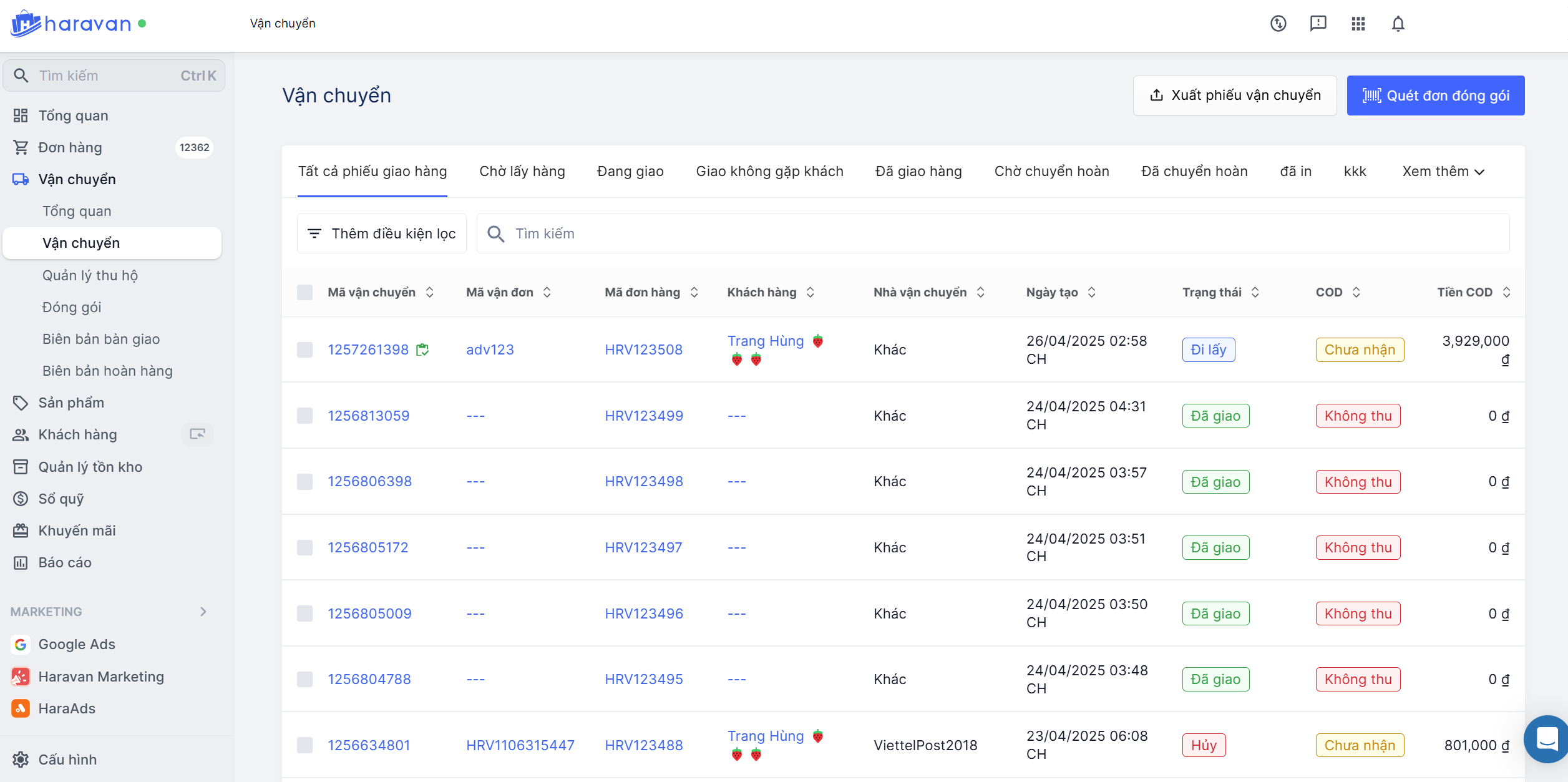Switch to the Đang giao tab
The width and height of the screenshot is (1568, 782).
coord(630,172)
